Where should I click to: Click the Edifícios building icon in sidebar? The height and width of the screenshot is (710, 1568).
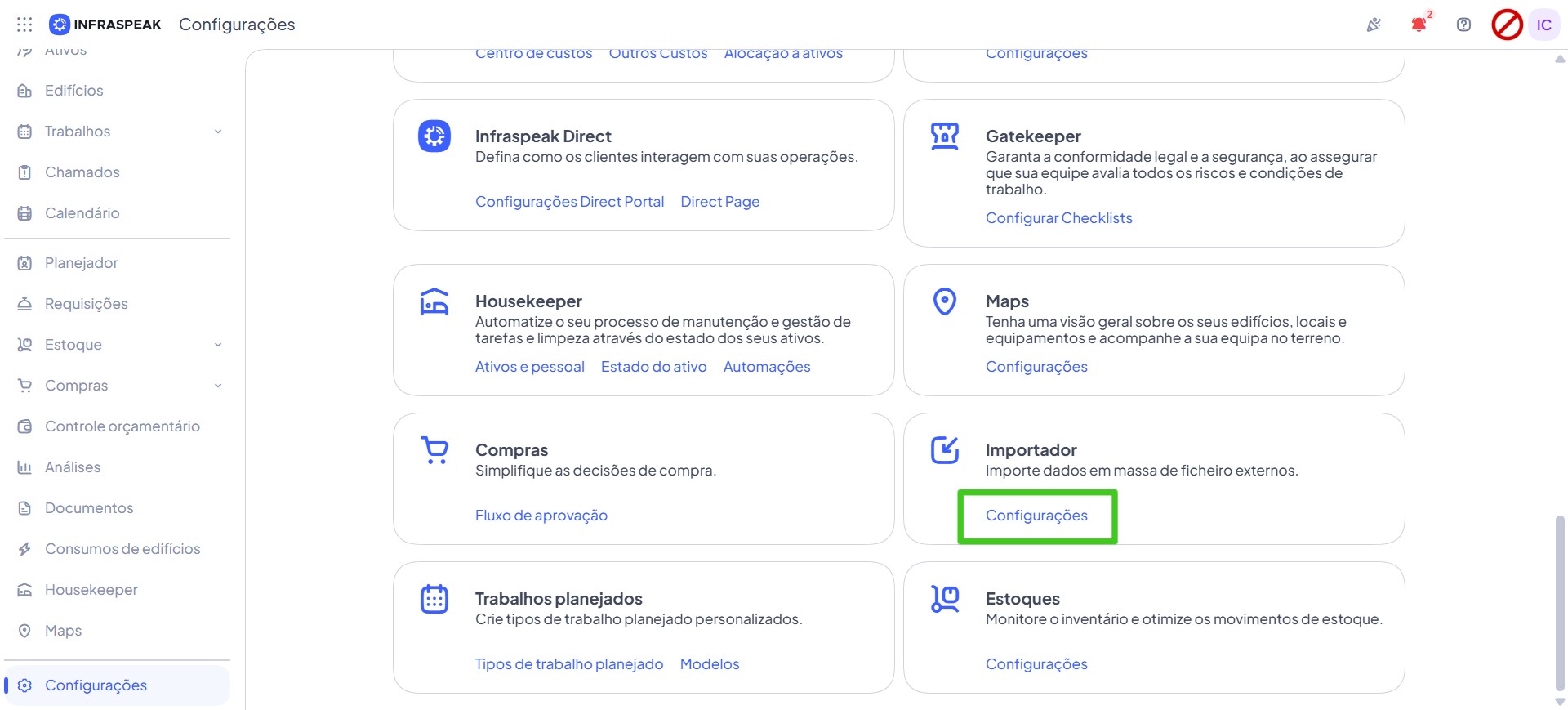coord(24,91)
